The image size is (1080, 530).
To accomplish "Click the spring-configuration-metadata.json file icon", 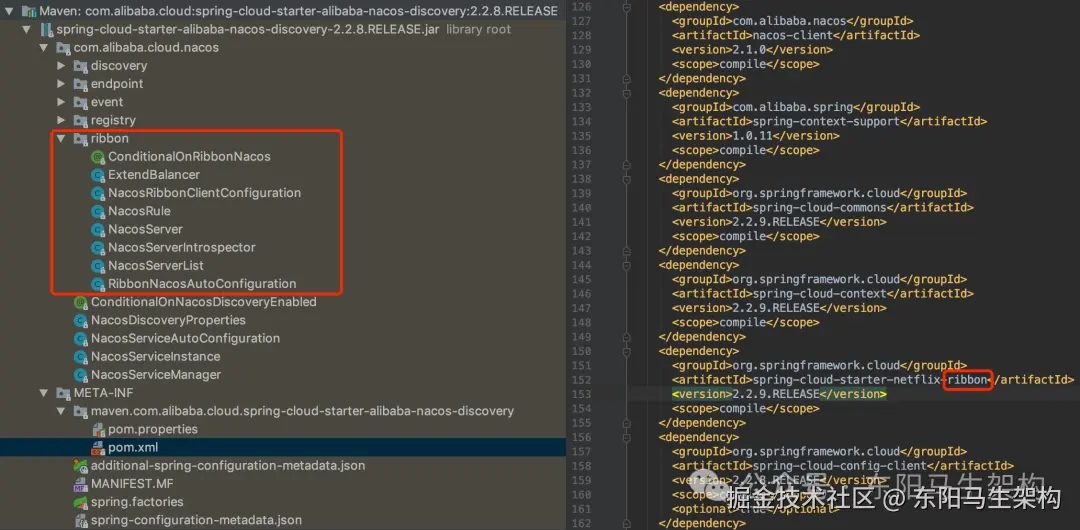I will (81, 520).
